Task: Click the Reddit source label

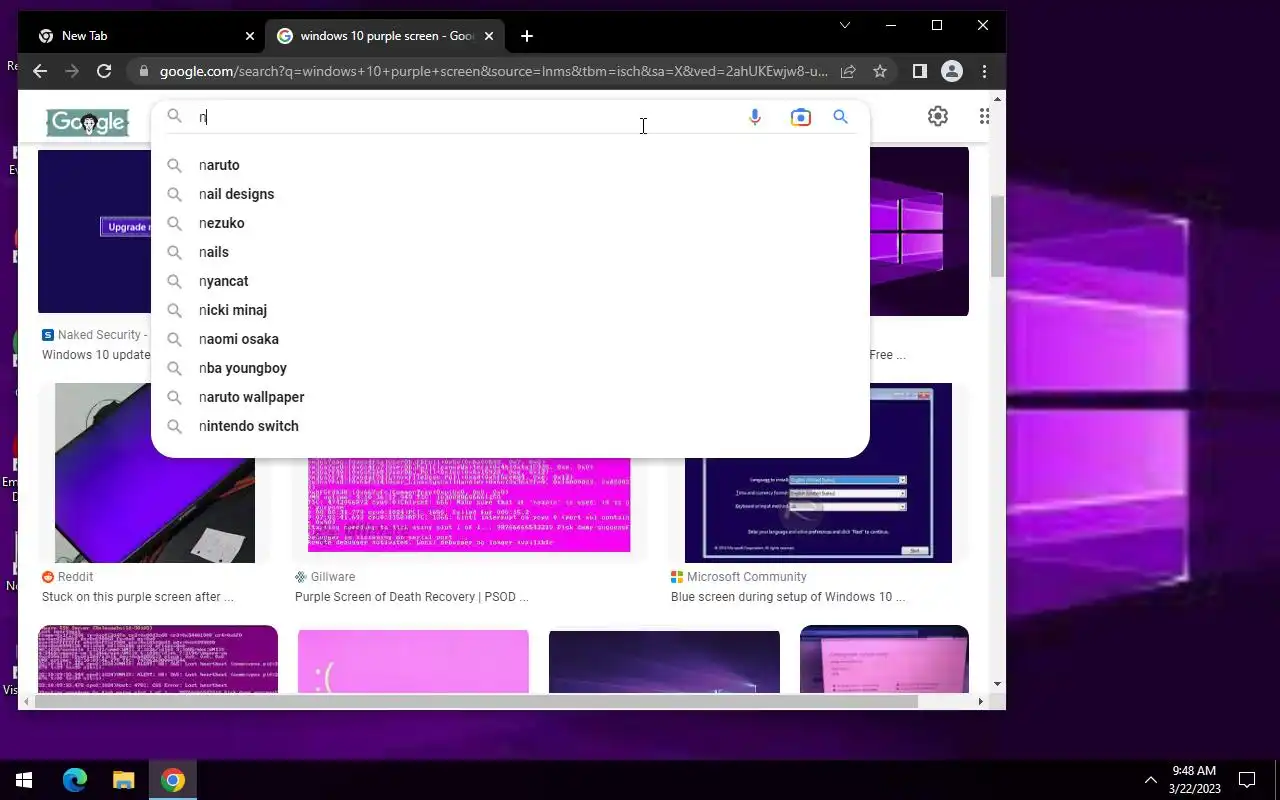Action: click(75, 577)
